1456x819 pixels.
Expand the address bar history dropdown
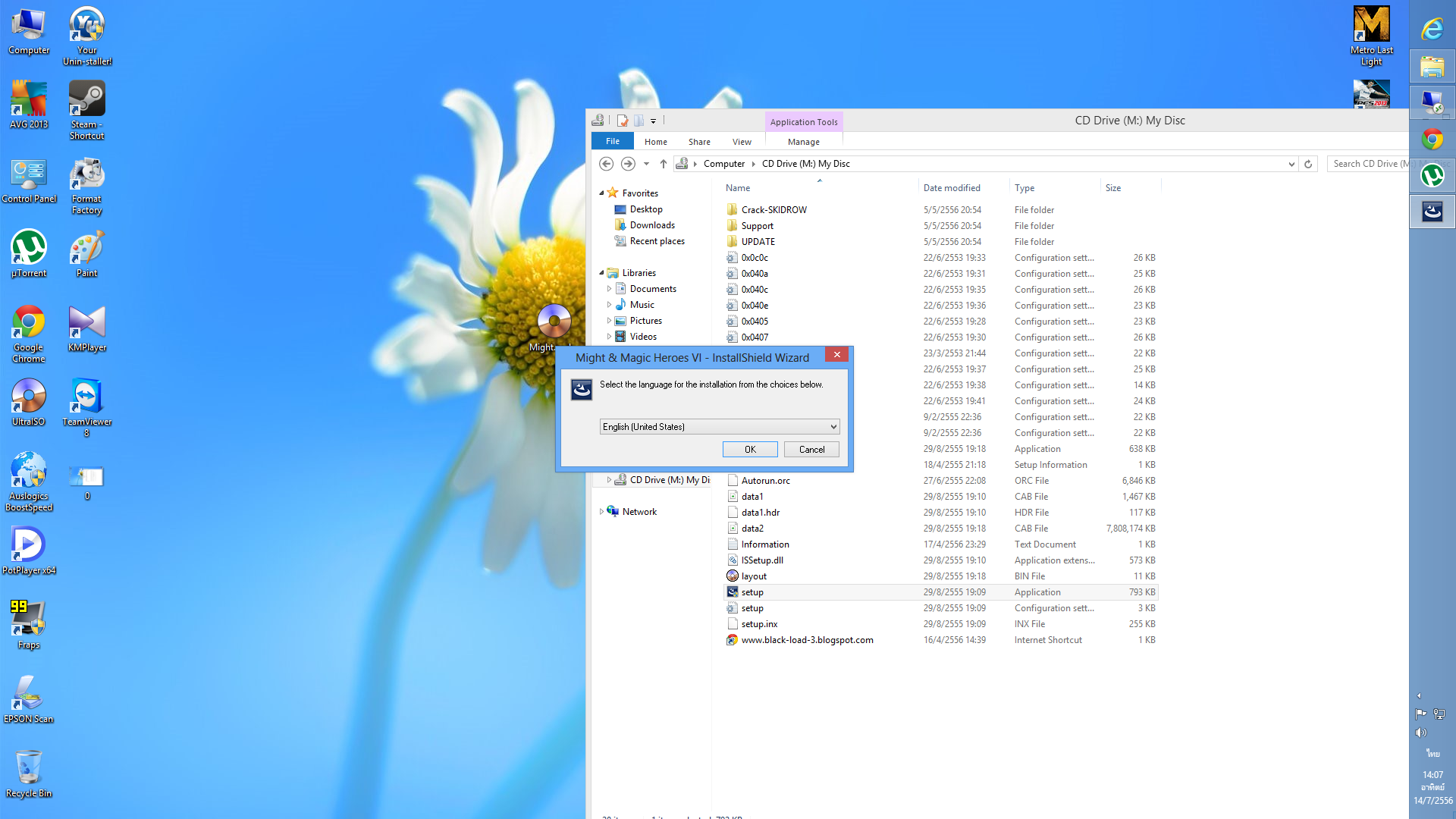1291,164
